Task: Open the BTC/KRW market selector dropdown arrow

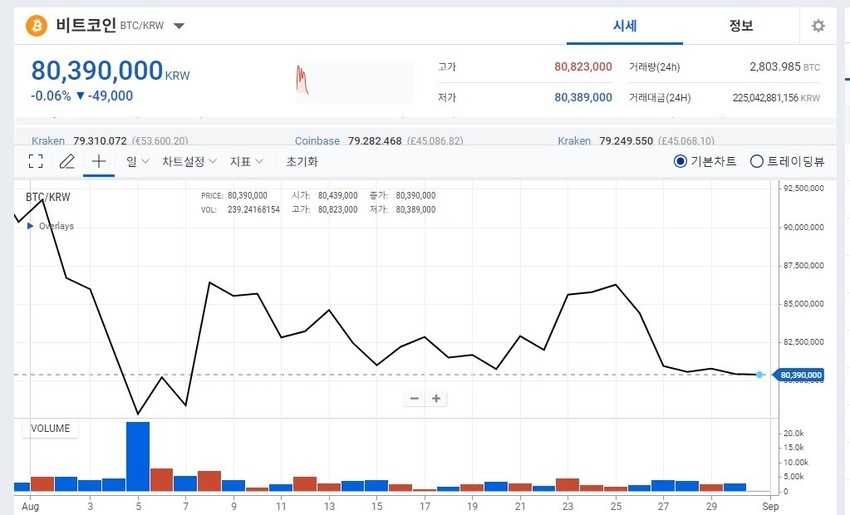Action: [179, 25]
